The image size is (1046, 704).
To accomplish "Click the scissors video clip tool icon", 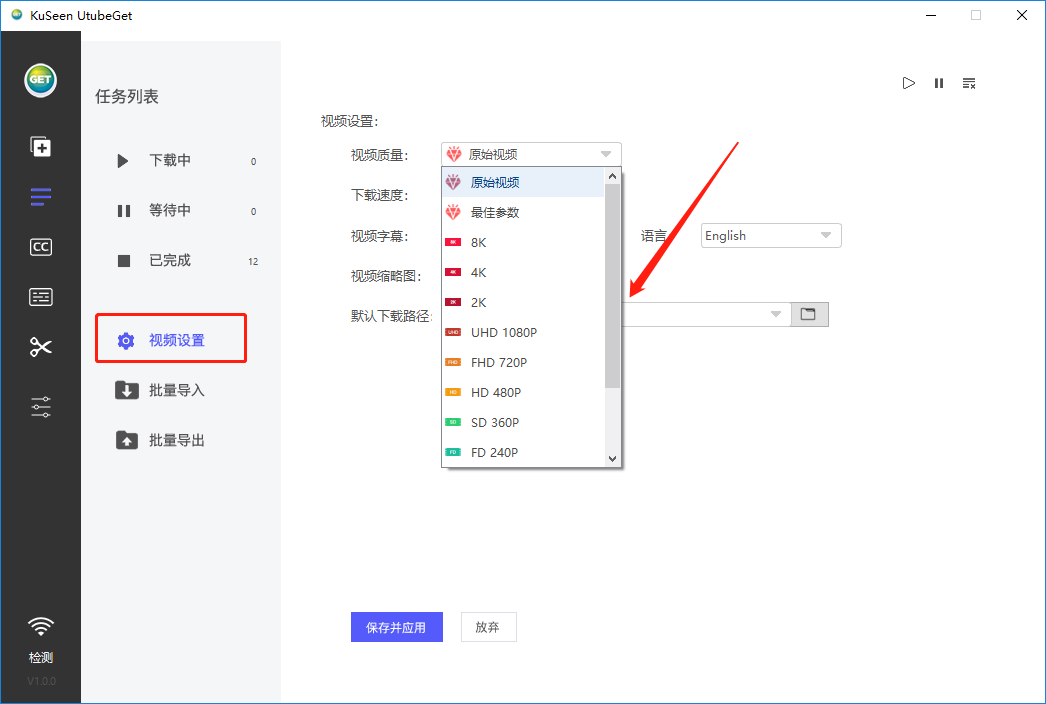I will 40,347.
